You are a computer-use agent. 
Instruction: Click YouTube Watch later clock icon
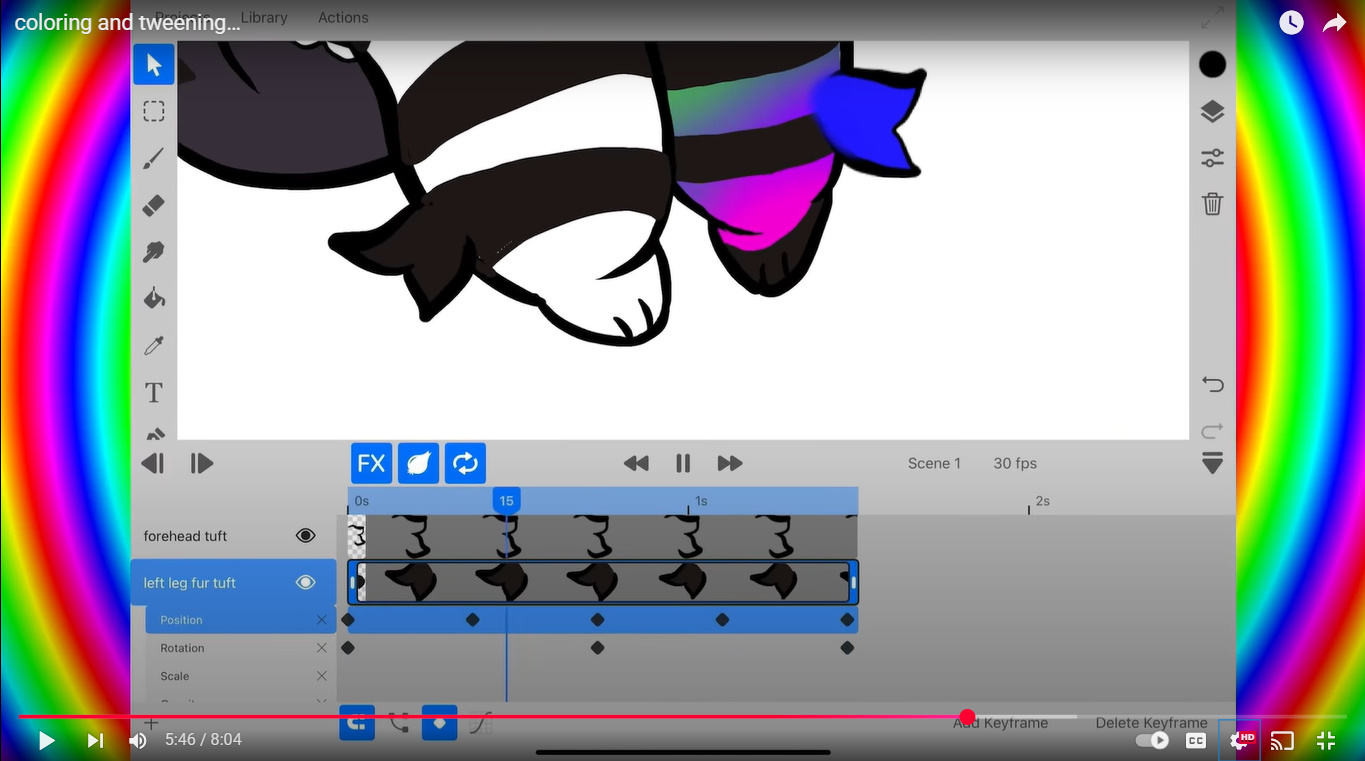[x=1291, y=22]
